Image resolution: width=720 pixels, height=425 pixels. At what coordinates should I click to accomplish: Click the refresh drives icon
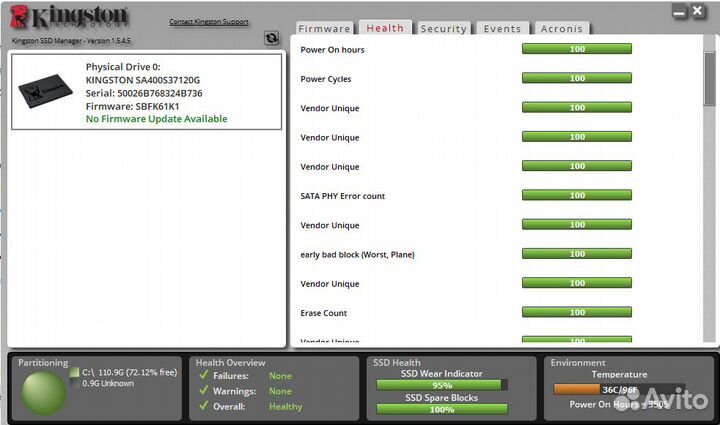coord(271,38)
